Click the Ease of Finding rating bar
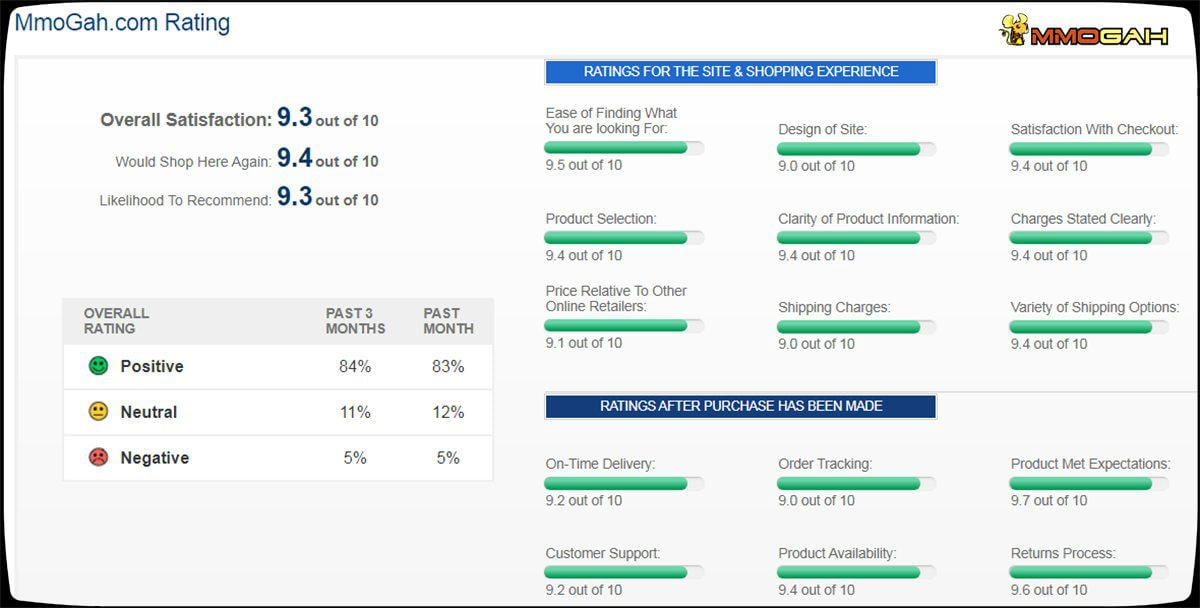 tap(624, 148)
